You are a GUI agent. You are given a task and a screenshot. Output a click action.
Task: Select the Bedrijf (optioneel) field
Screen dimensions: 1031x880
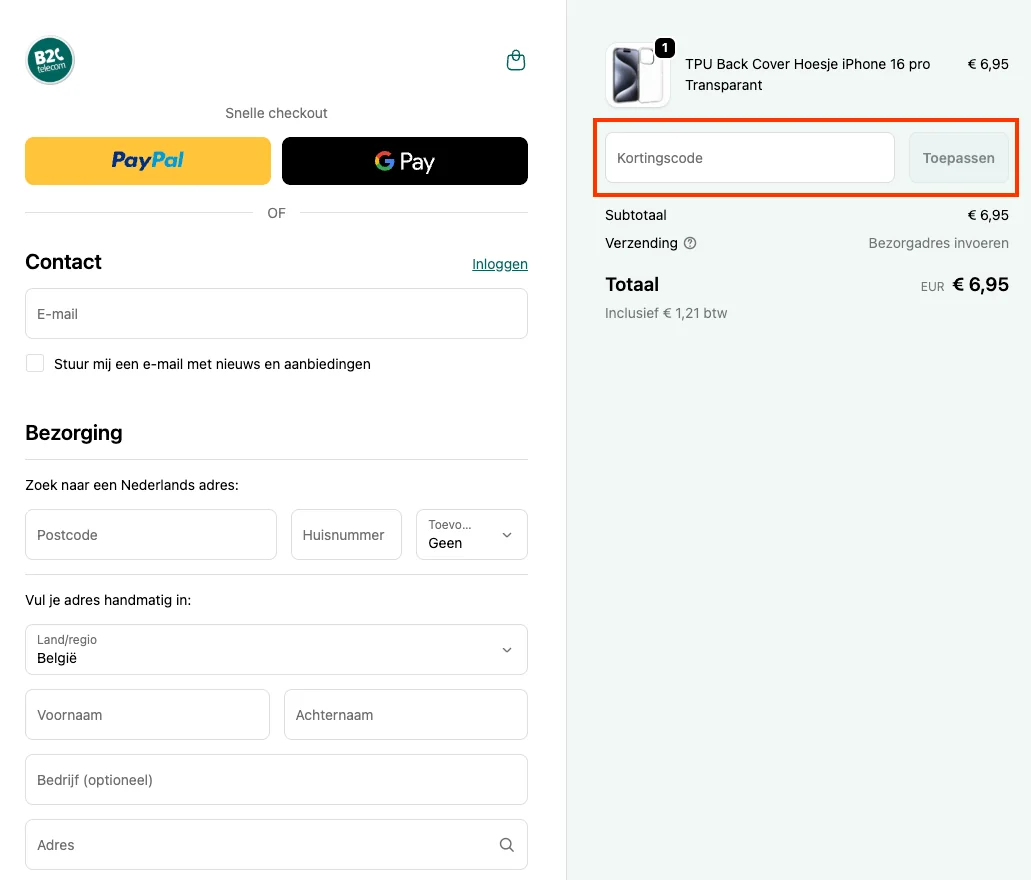click(276, 780)
